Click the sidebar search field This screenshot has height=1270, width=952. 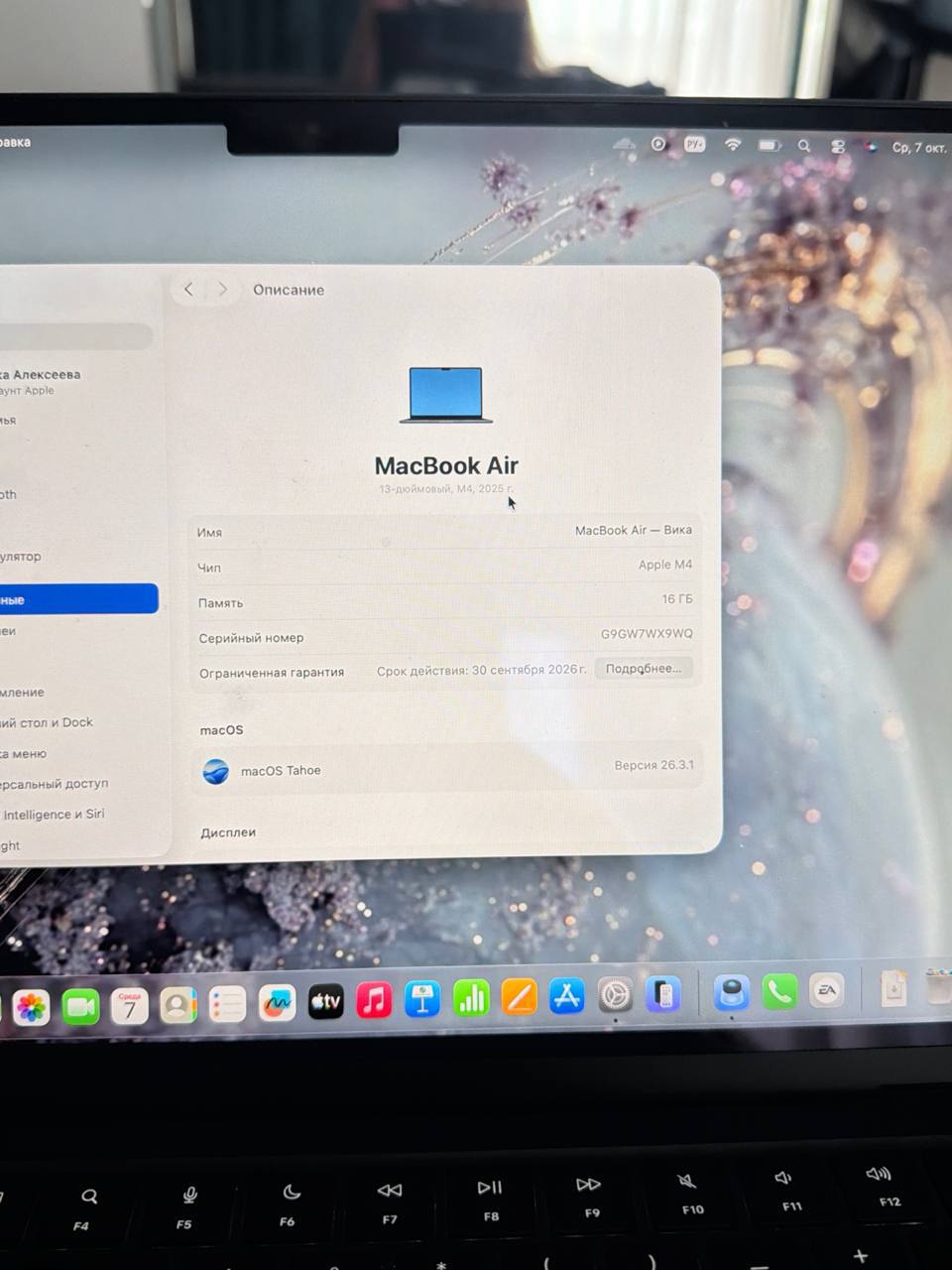[76, 336]
